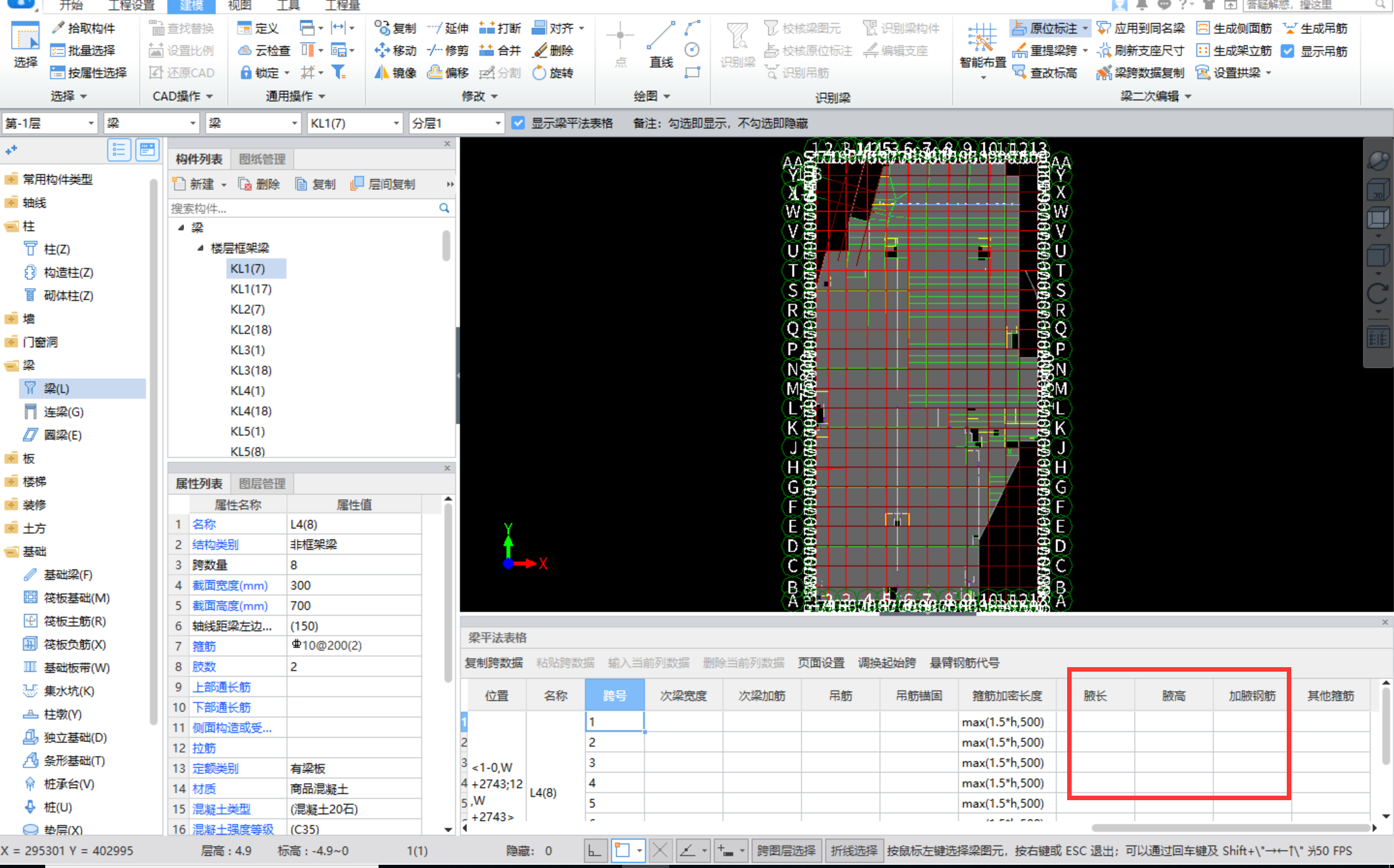Viewport: 1394px width, 868px height.
Task: Open the 定义 define tool
Action: click(258, 28)
